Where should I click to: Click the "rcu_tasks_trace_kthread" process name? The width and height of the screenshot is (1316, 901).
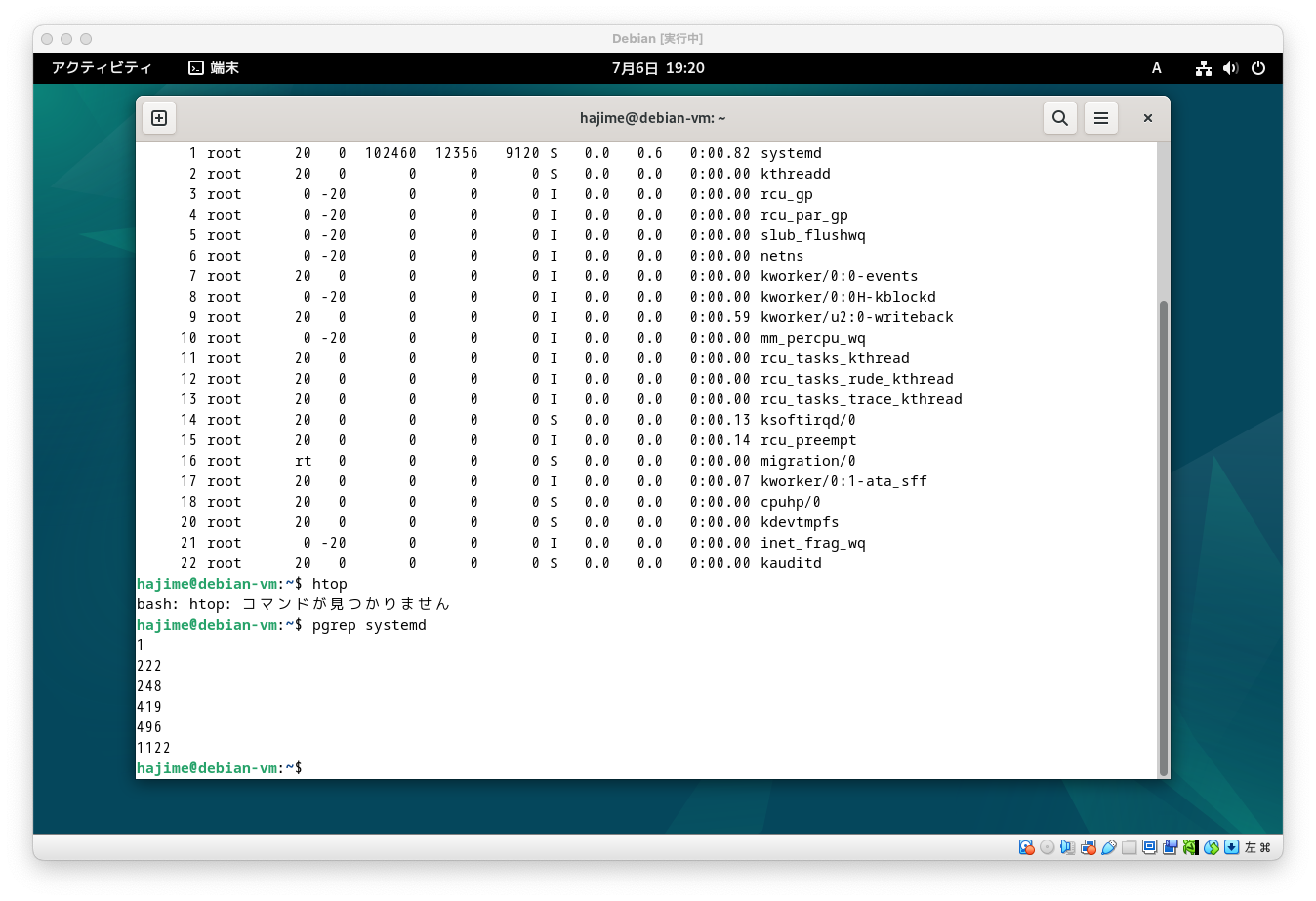click(x=861, y=399)
